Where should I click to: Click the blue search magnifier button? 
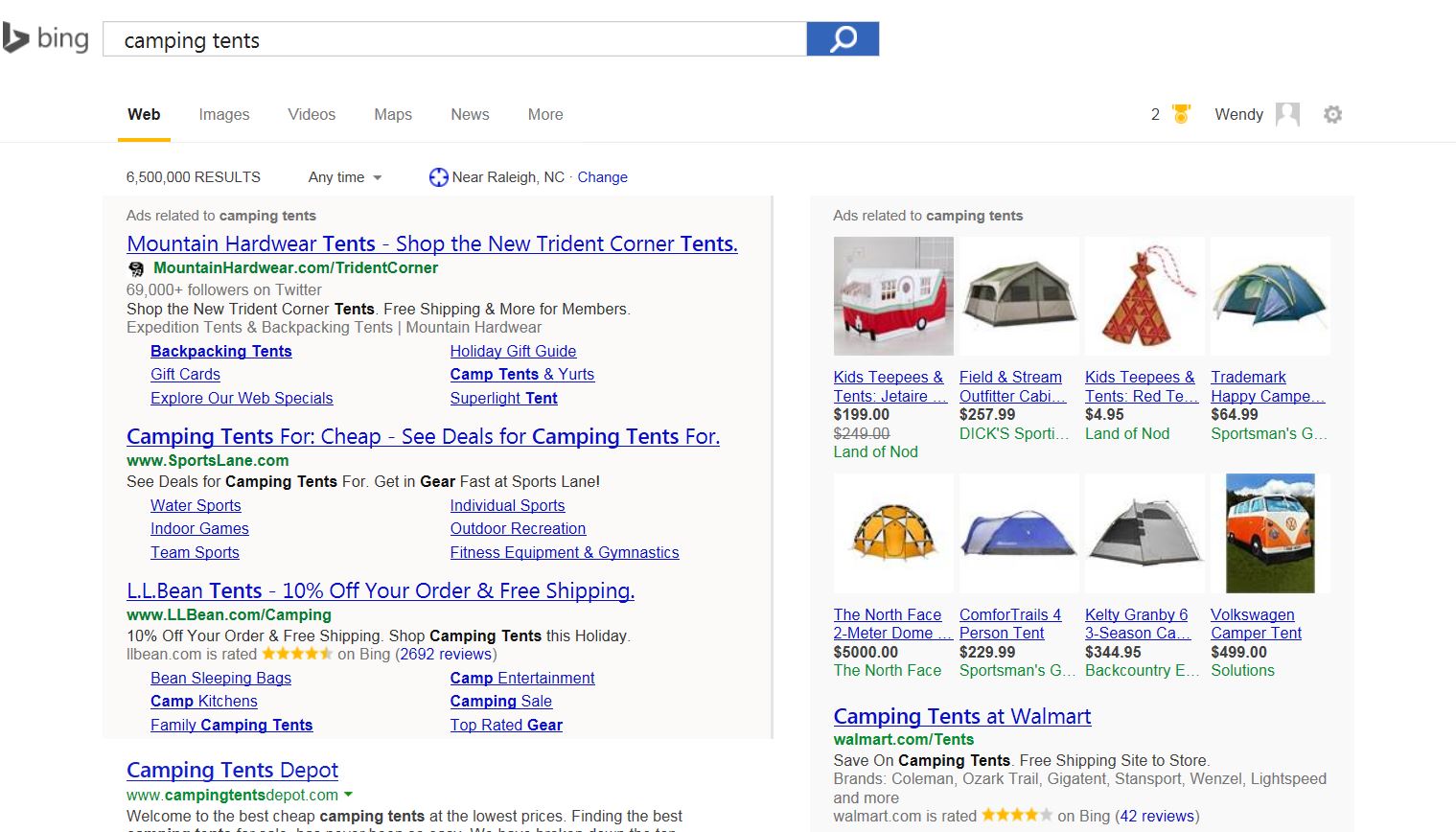point(843,39)
